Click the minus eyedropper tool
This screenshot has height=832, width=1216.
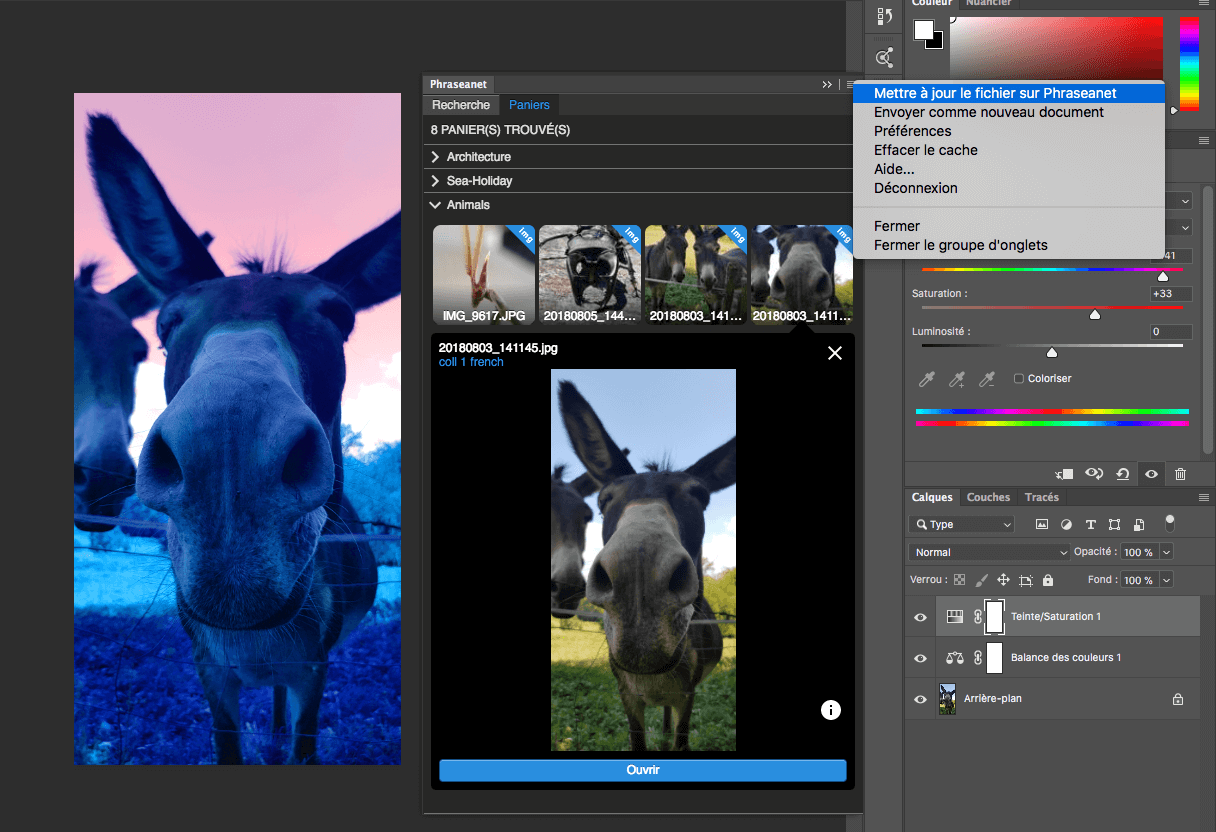(x=987, y=379)
